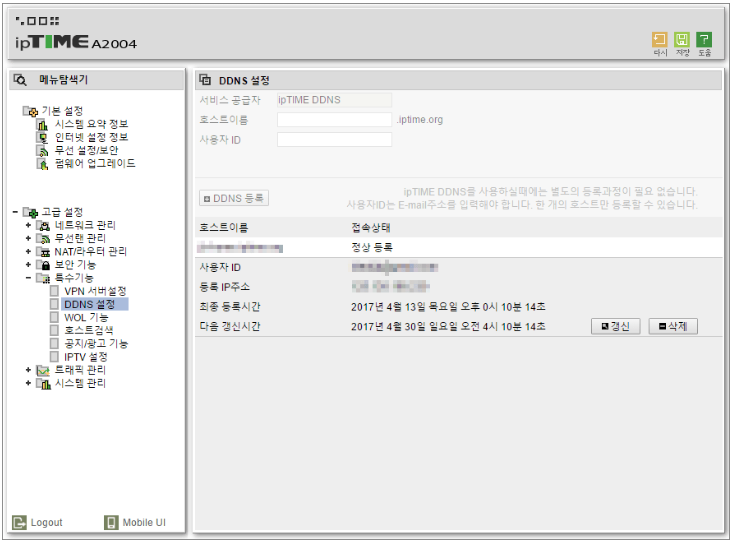Viewport: 732px width, 540px height.
Task: Click the page icon beside IPTV 설정
Action: pos(55,357)
